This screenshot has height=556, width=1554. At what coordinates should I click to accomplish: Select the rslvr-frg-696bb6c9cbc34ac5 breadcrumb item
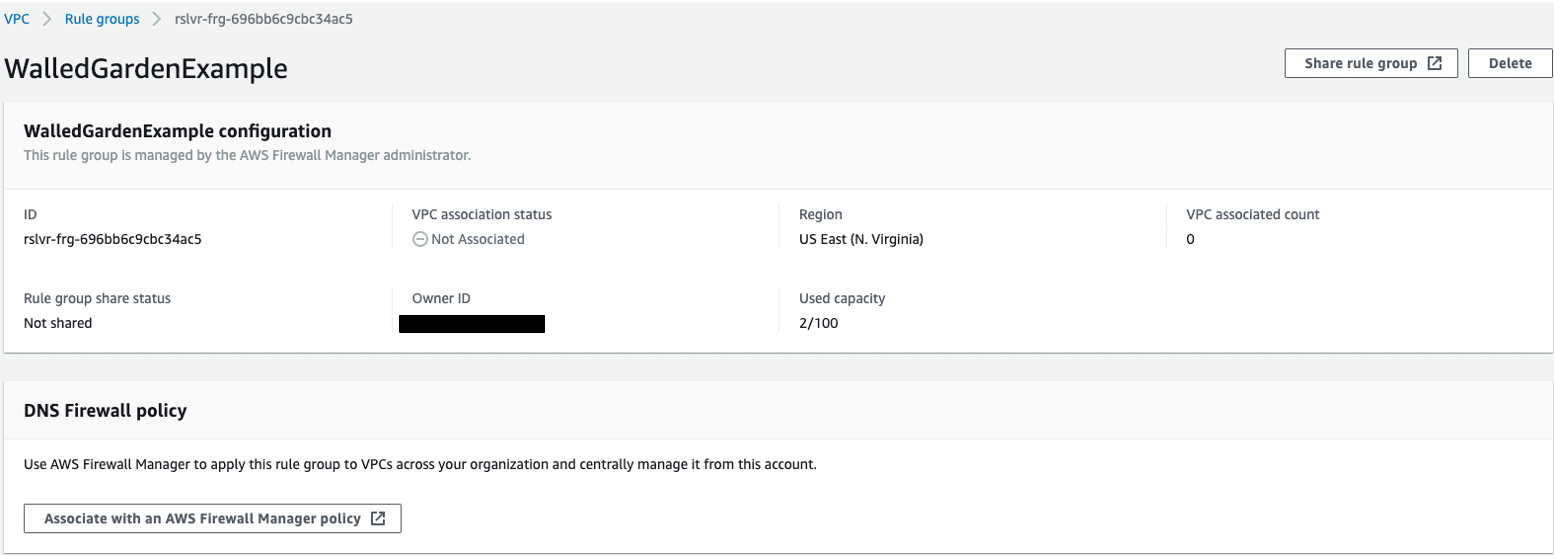[262, 19]
